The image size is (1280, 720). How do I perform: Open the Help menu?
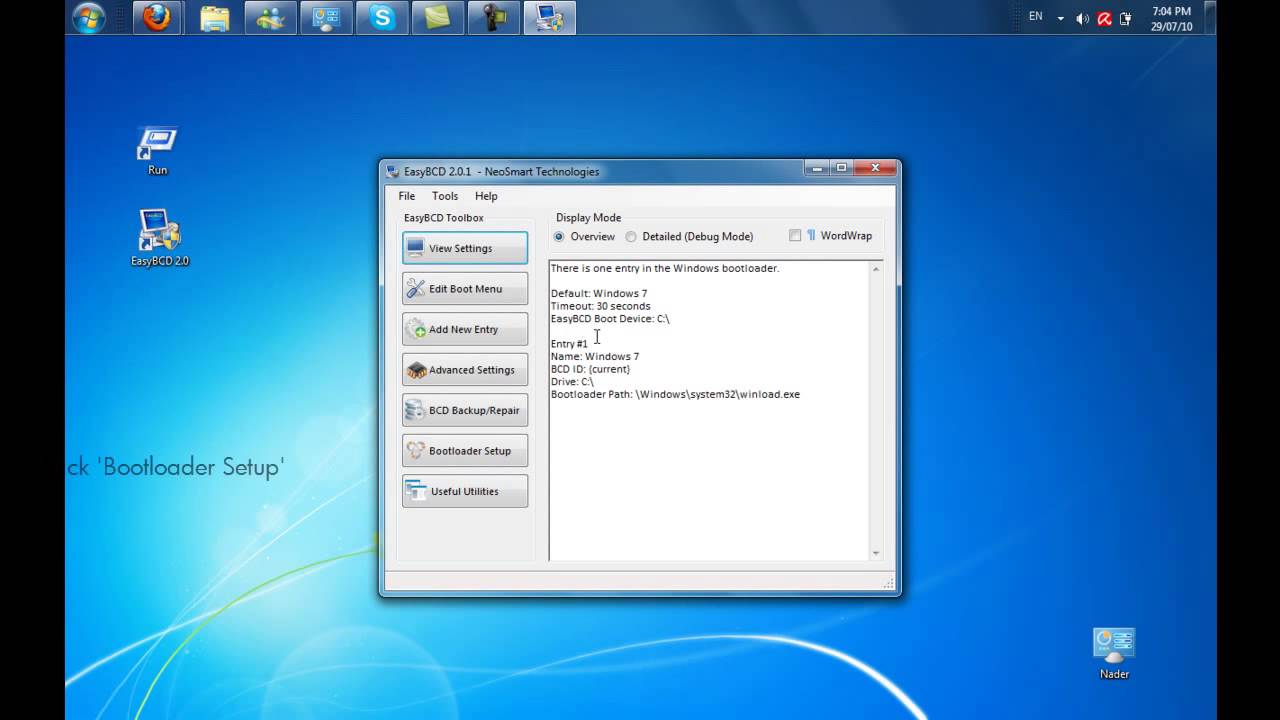point(486,196)
